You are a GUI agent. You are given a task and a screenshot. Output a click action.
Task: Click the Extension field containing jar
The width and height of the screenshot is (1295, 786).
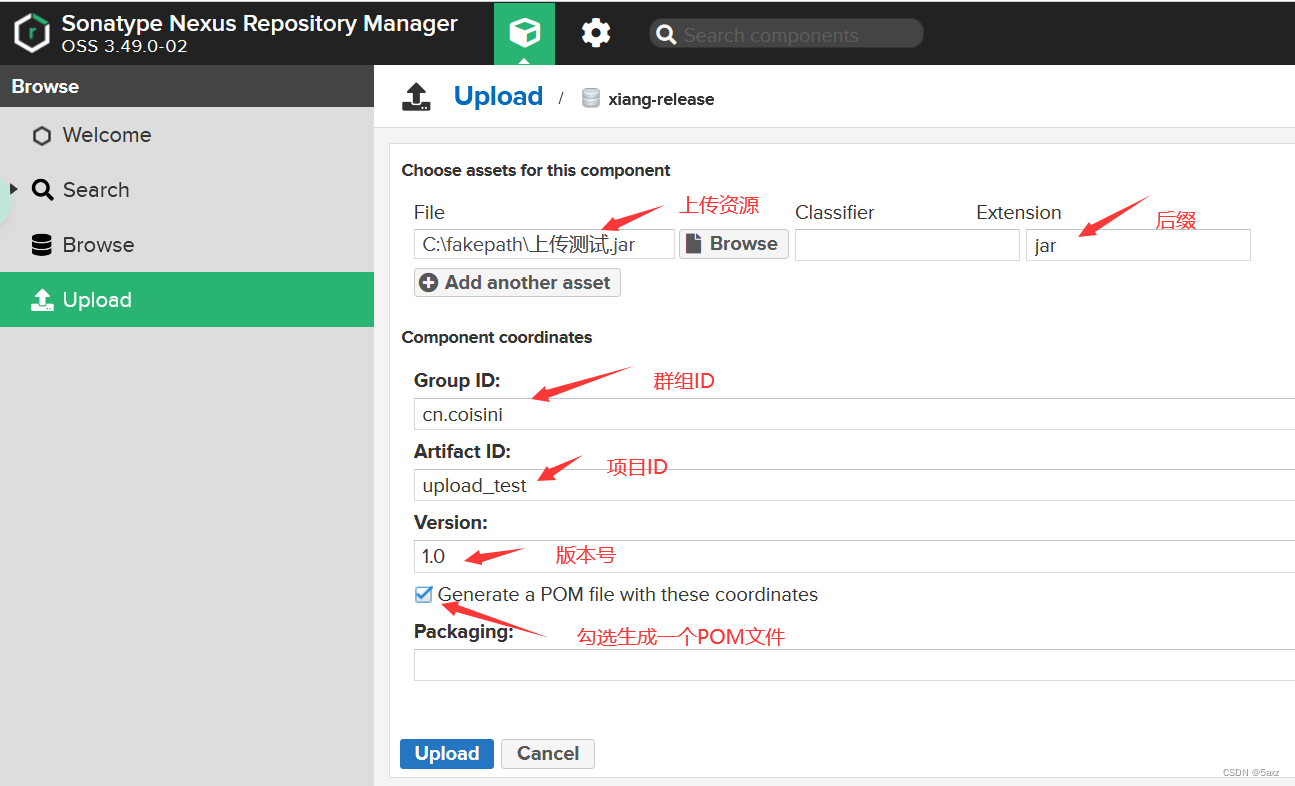(x=1138, y=245)
